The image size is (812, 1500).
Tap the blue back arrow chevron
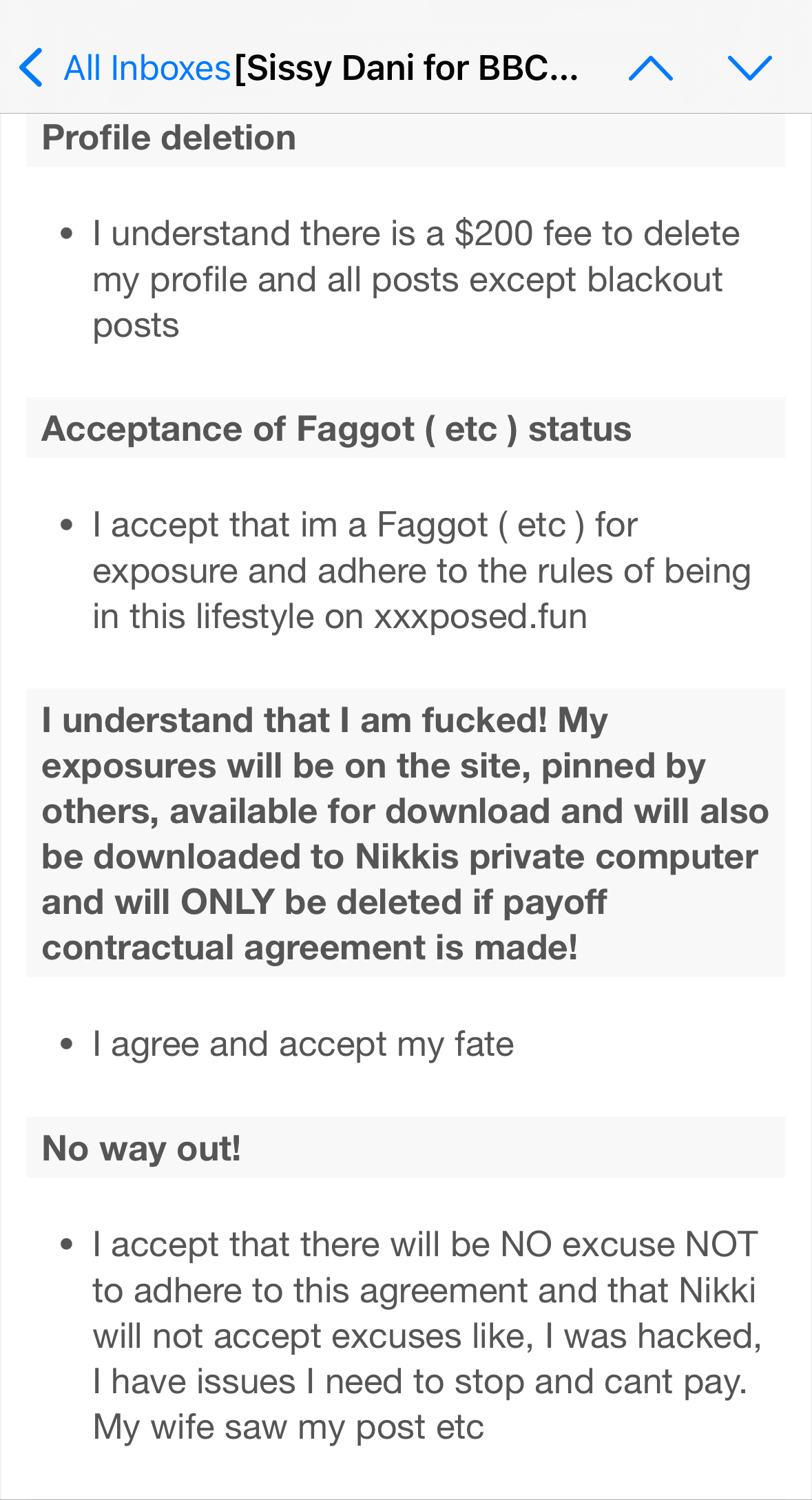tap(30, 67)
